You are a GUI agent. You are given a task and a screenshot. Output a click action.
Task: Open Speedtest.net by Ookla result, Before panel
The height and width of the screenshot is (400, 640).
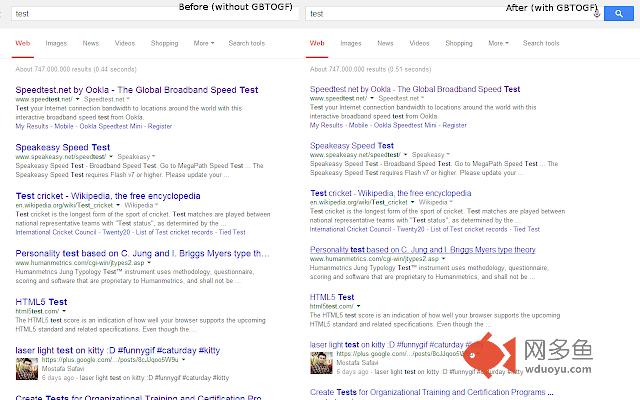coord(137,90)
